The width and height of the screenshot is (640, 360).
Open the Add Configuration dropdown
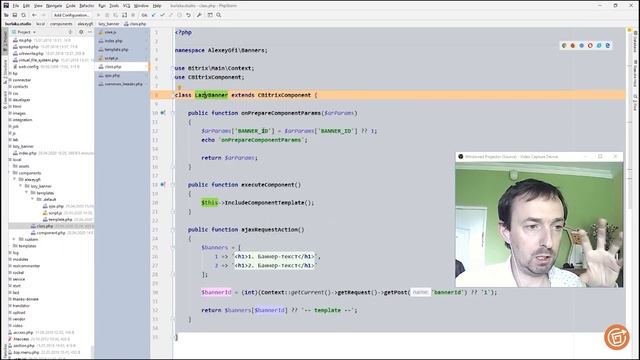pos(71,15)
